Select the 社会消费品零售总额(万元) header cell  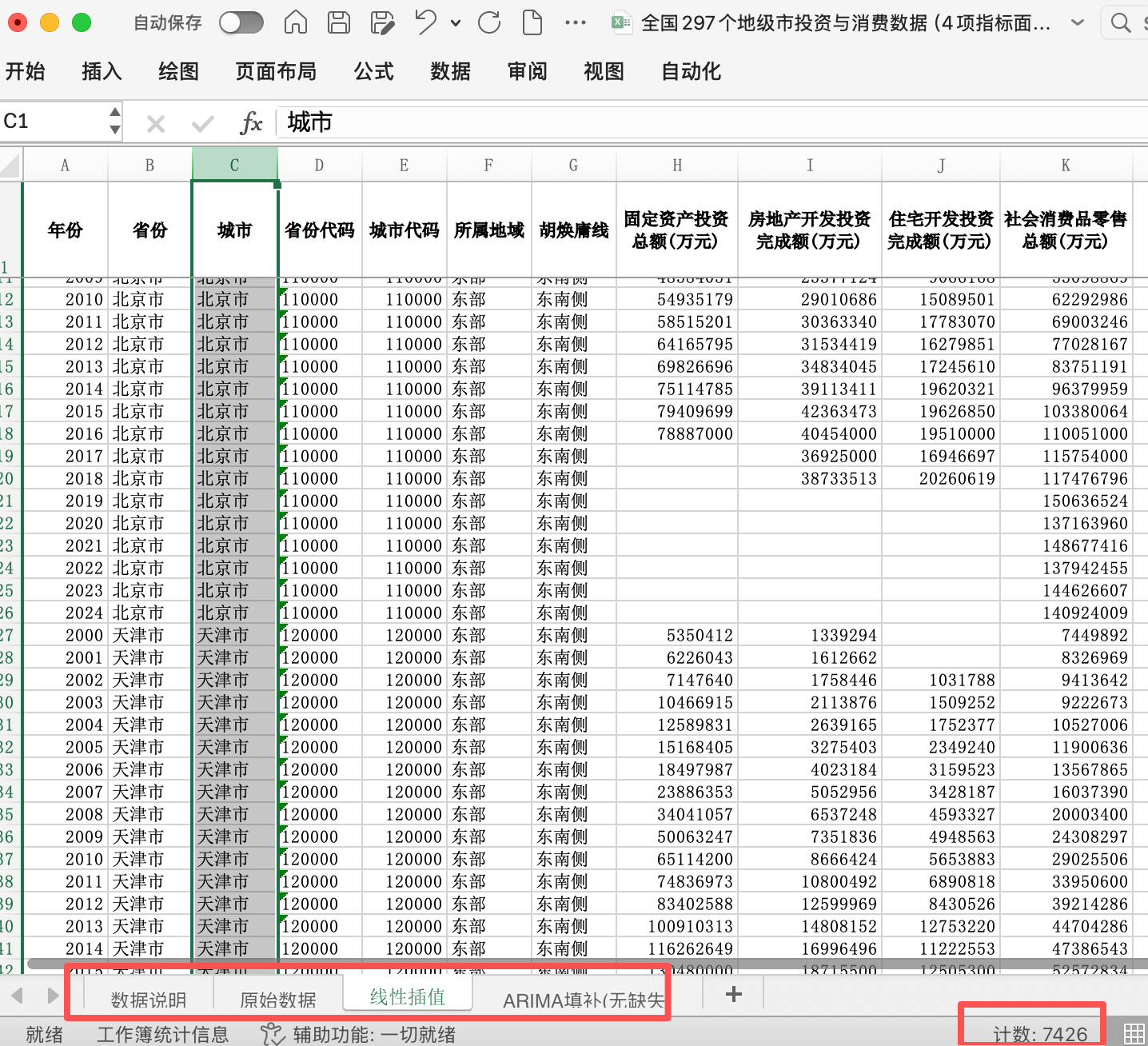point(1066,230)
